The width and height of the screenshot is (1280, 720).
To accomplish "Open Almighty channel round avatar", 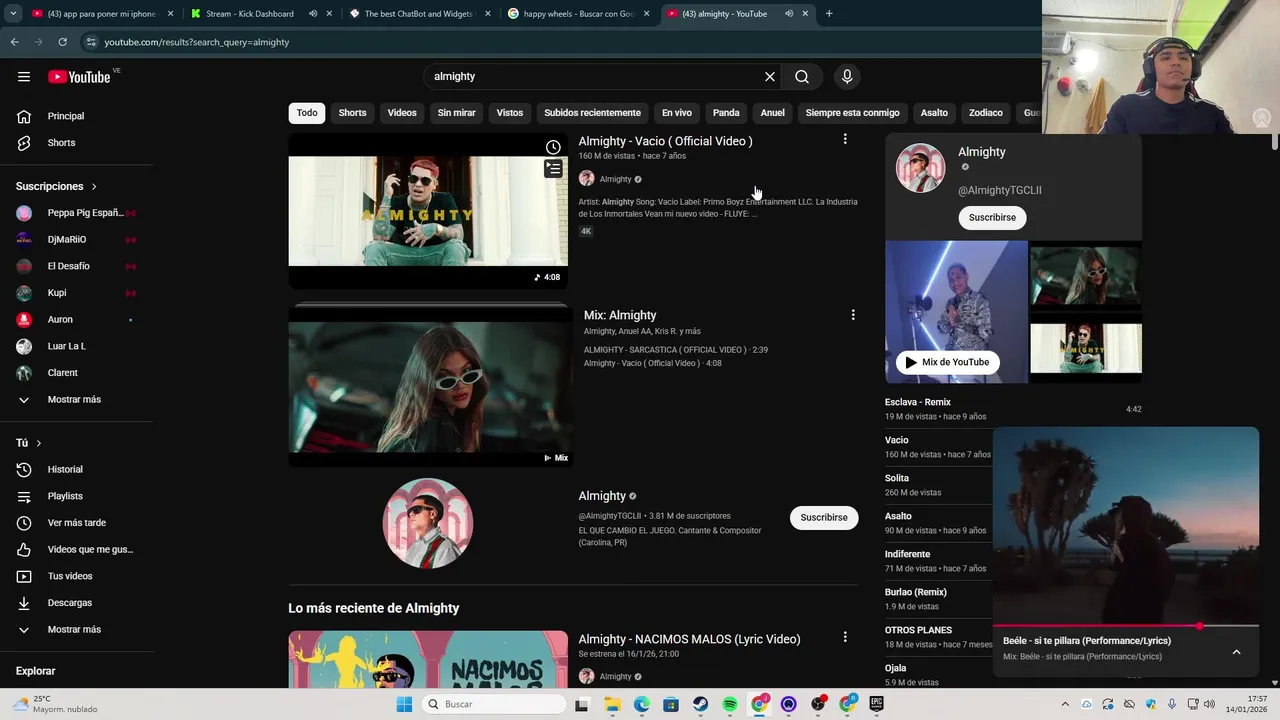I will 428,523.
